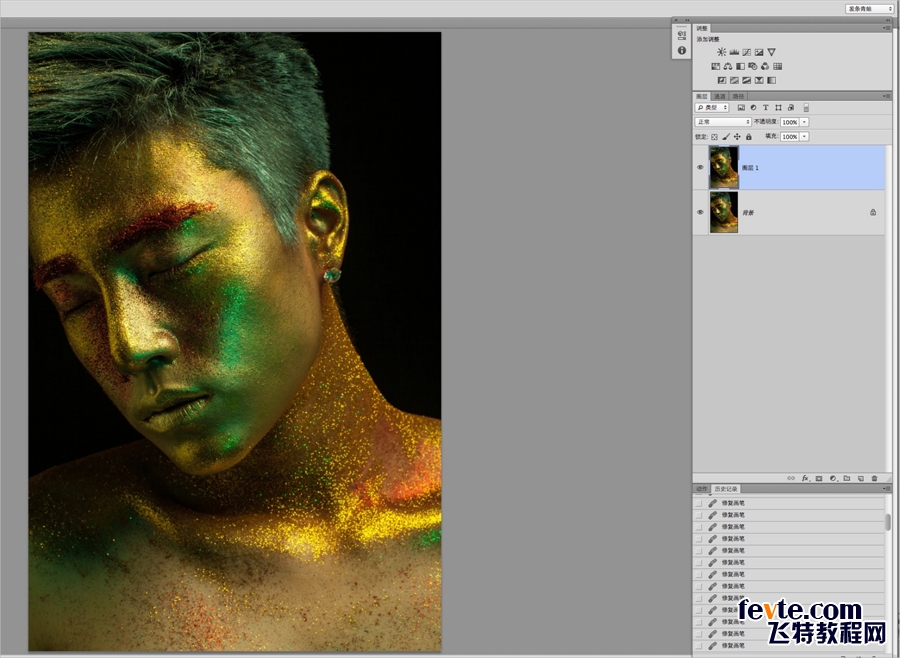This screenshot has height=658, width=900.
Task: Click the History panel scrollbar thumb
Action: tap(887, 521)
